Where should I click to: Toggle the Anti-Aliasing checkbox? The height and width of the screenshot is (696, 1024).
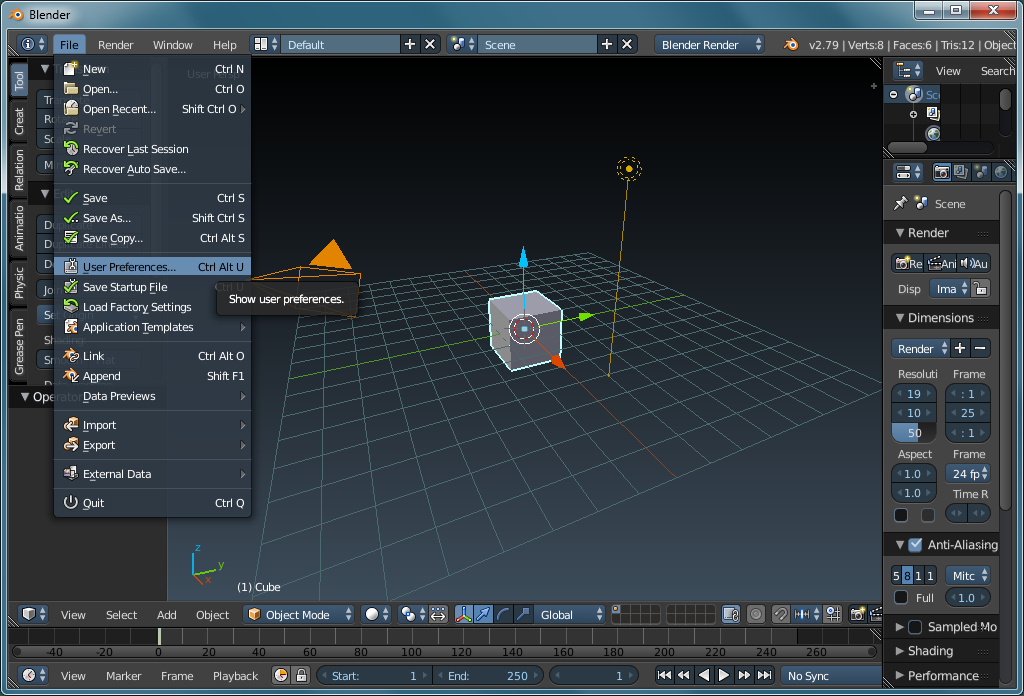[x=916, y=545]
